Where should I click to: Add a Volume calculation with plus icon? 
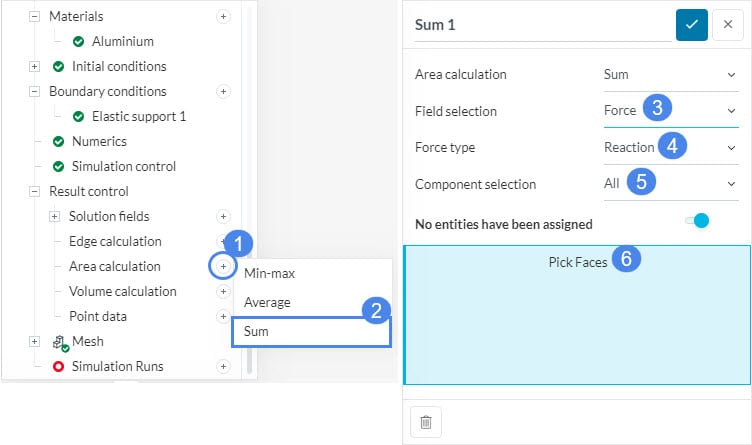[223, 291]
